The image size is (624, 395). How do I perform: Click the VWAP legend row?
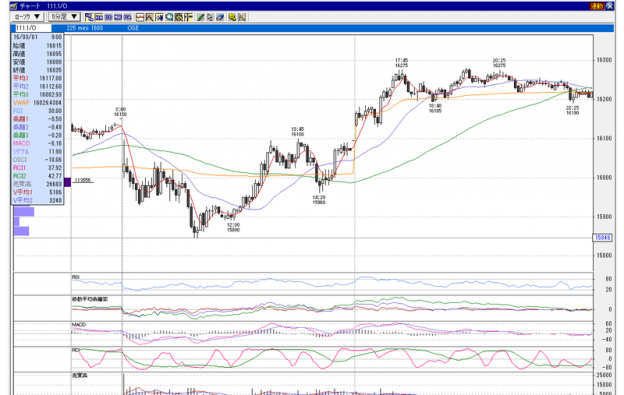pos(37,103)
